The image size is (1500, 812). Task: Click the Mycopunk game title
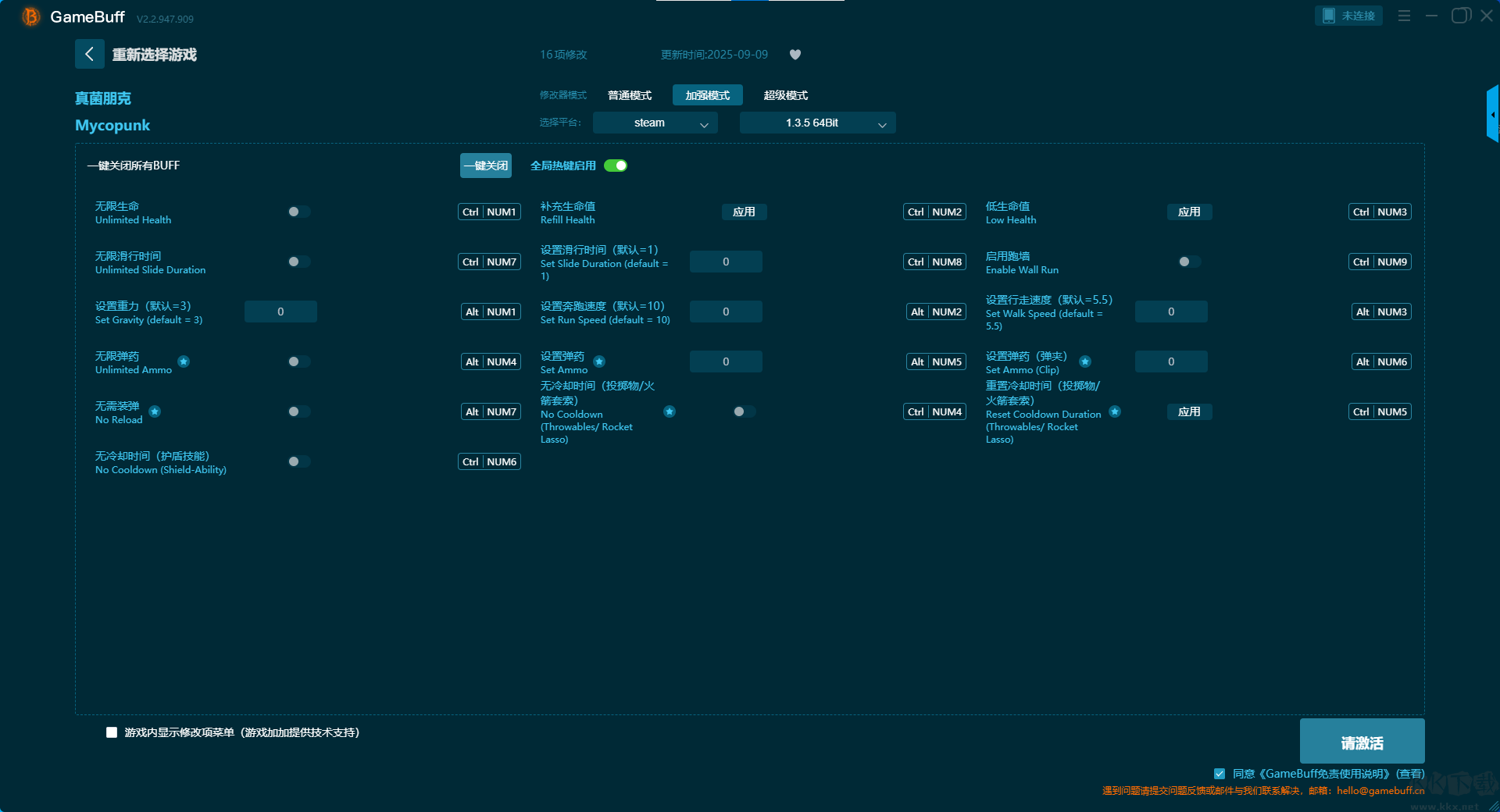[112, 125]
